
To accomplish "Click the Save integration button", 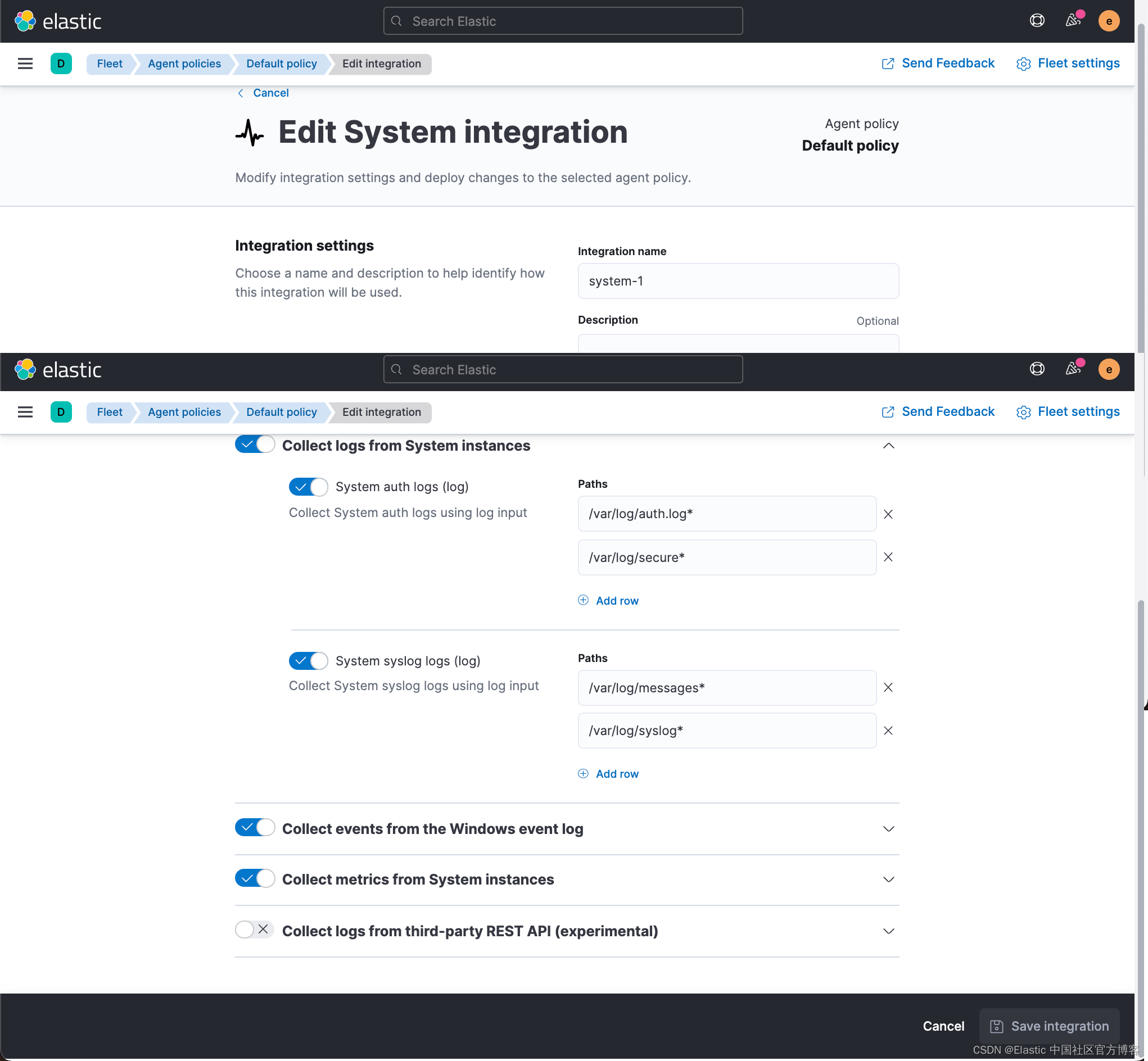I will (1049, 1026).
